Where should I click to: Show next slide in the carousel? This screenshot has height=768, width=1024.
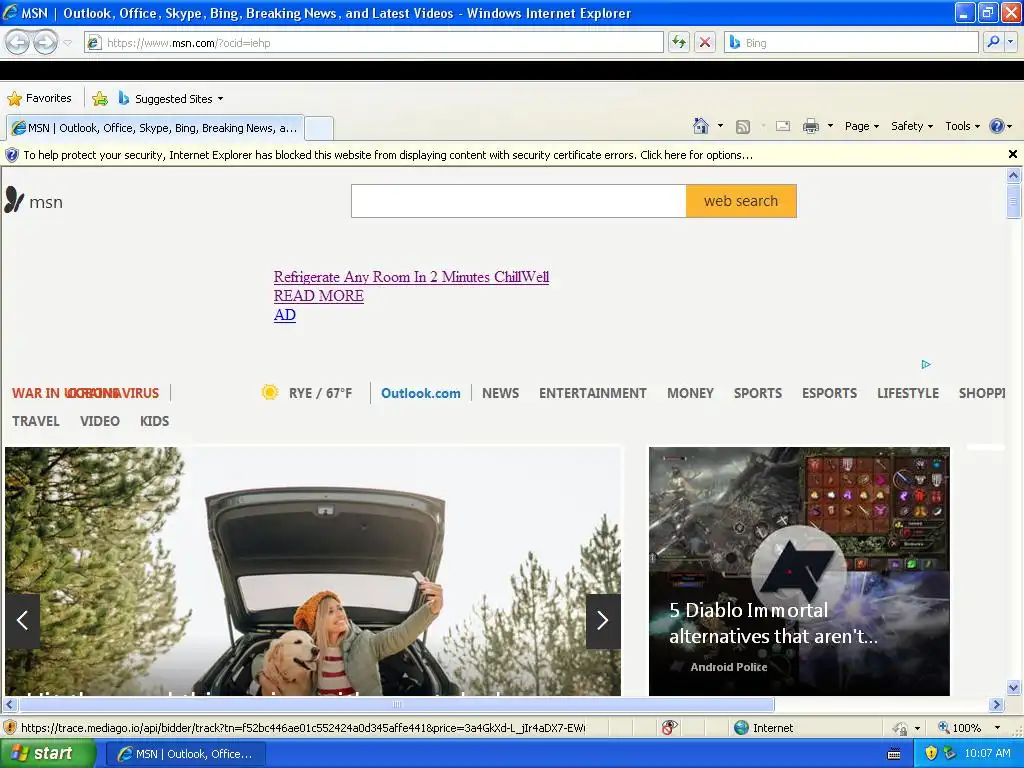pos(603,620)
